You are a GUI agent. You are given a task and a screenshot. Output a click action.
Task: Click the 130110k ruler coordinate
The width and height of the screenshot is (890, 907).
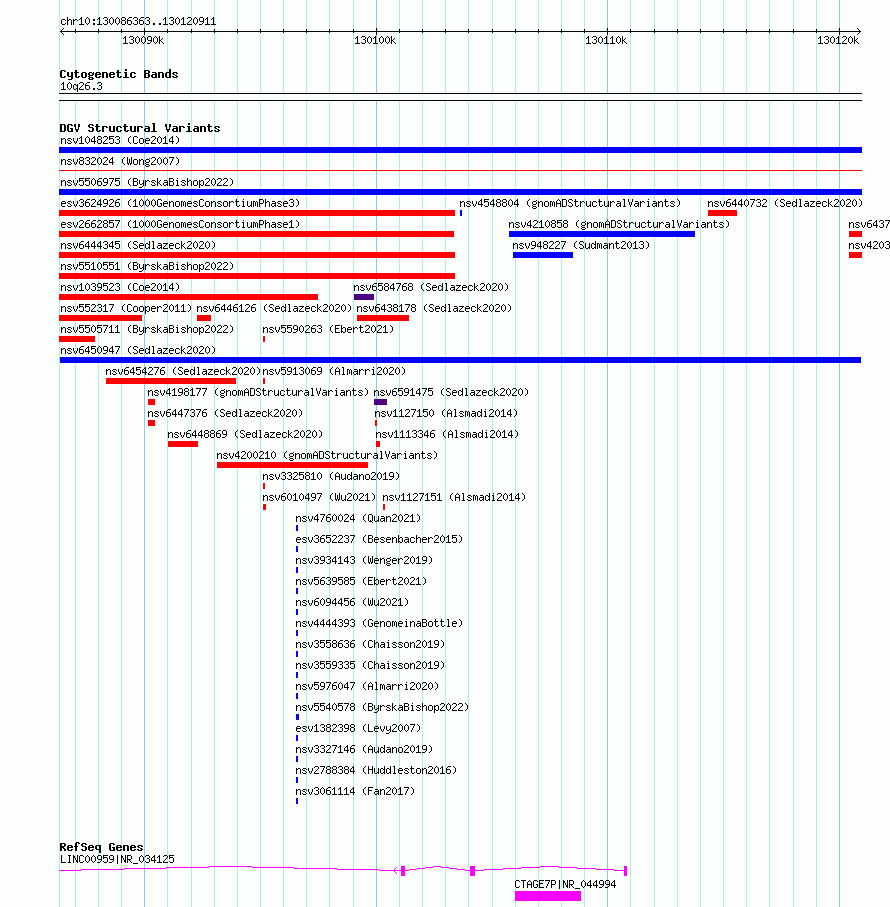(x=606, y=40)
